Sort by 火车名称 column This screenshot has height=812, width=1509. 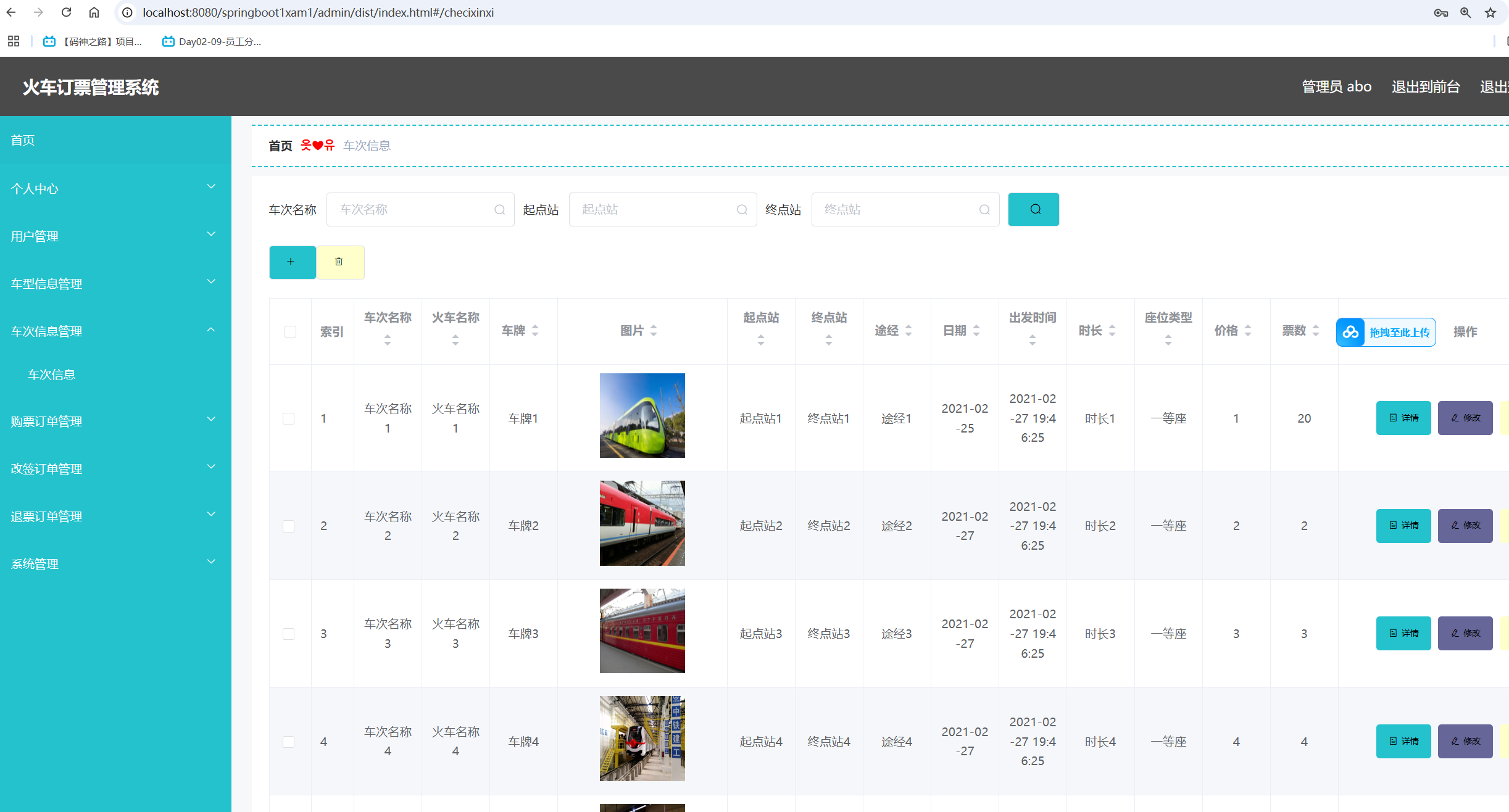point(455,339)
